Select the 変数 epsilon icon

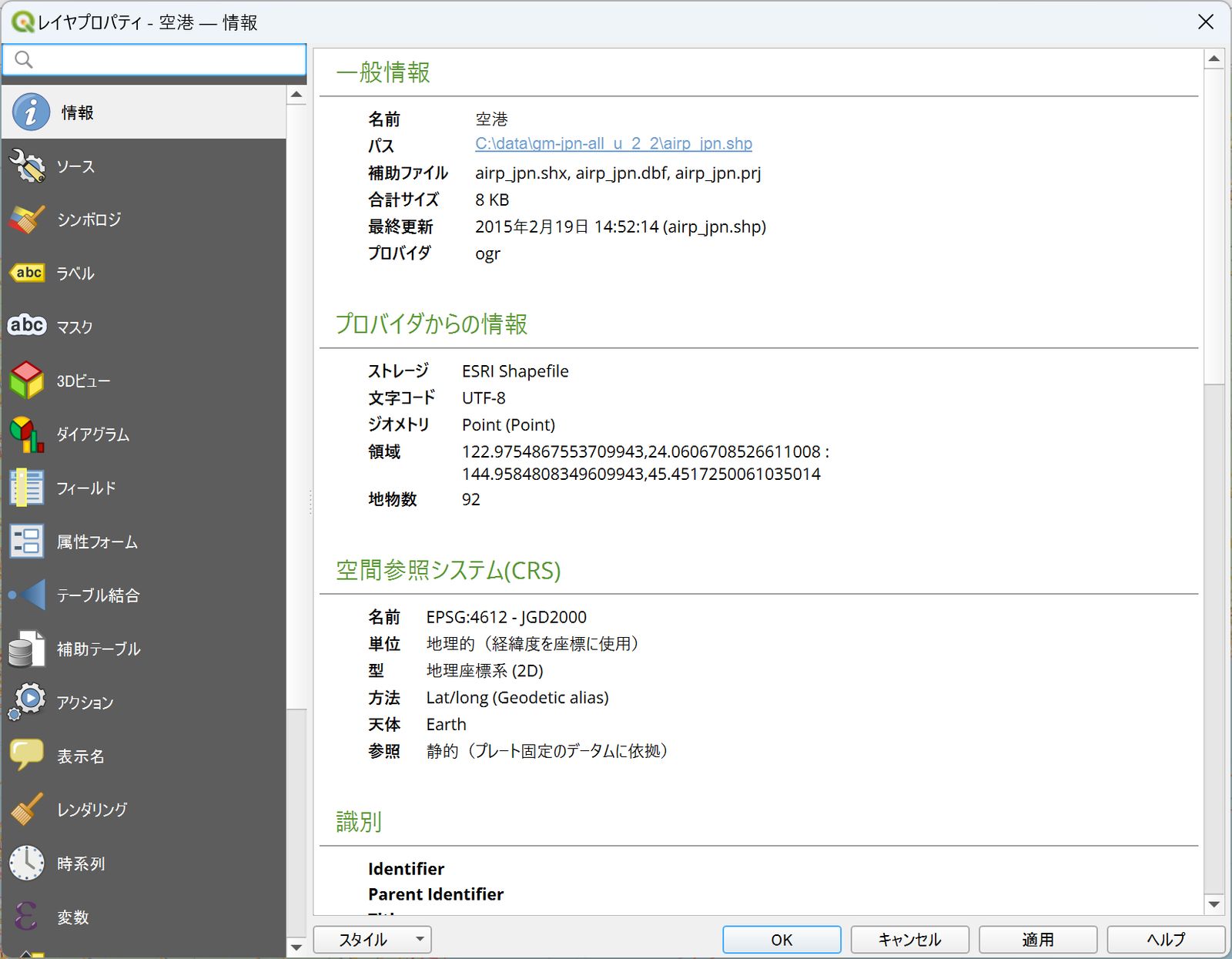[28, 917]
